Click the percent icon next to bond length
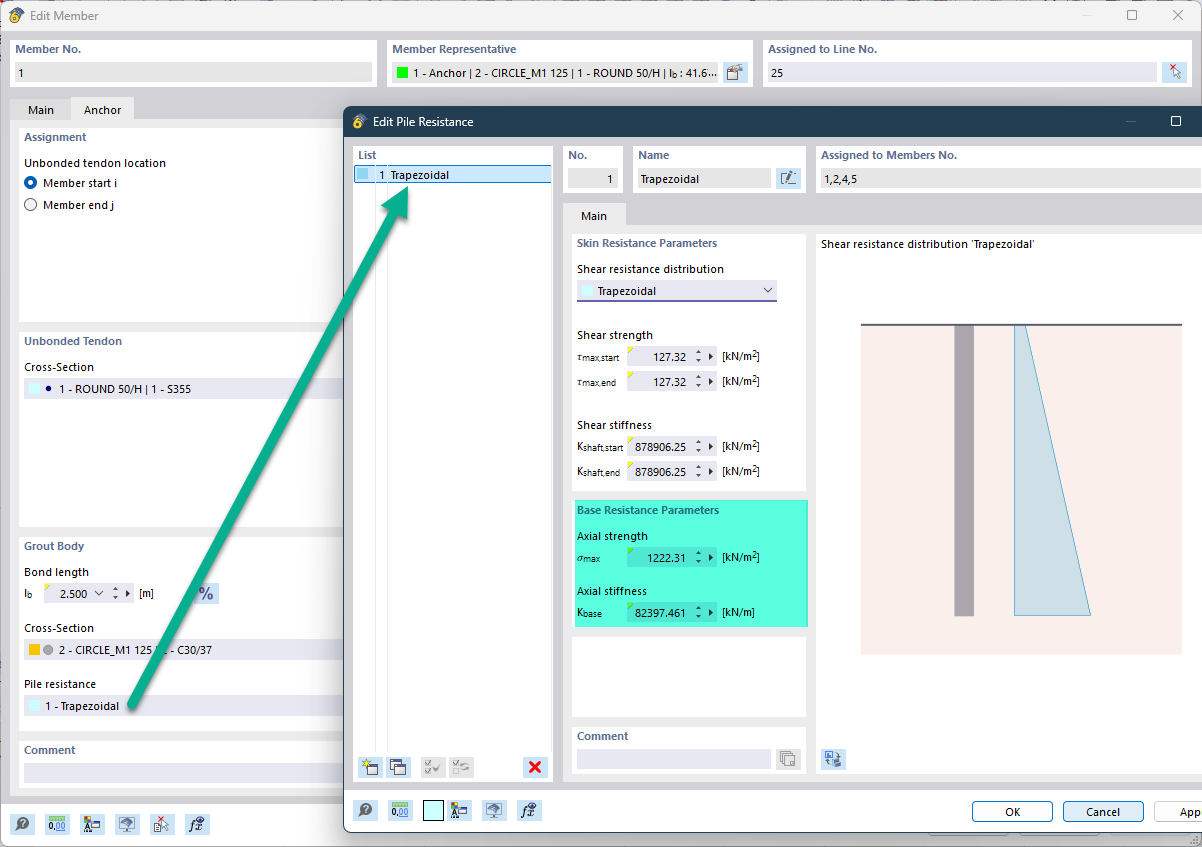Viewport: 1202px width, 847px height. tap(205, 594)
